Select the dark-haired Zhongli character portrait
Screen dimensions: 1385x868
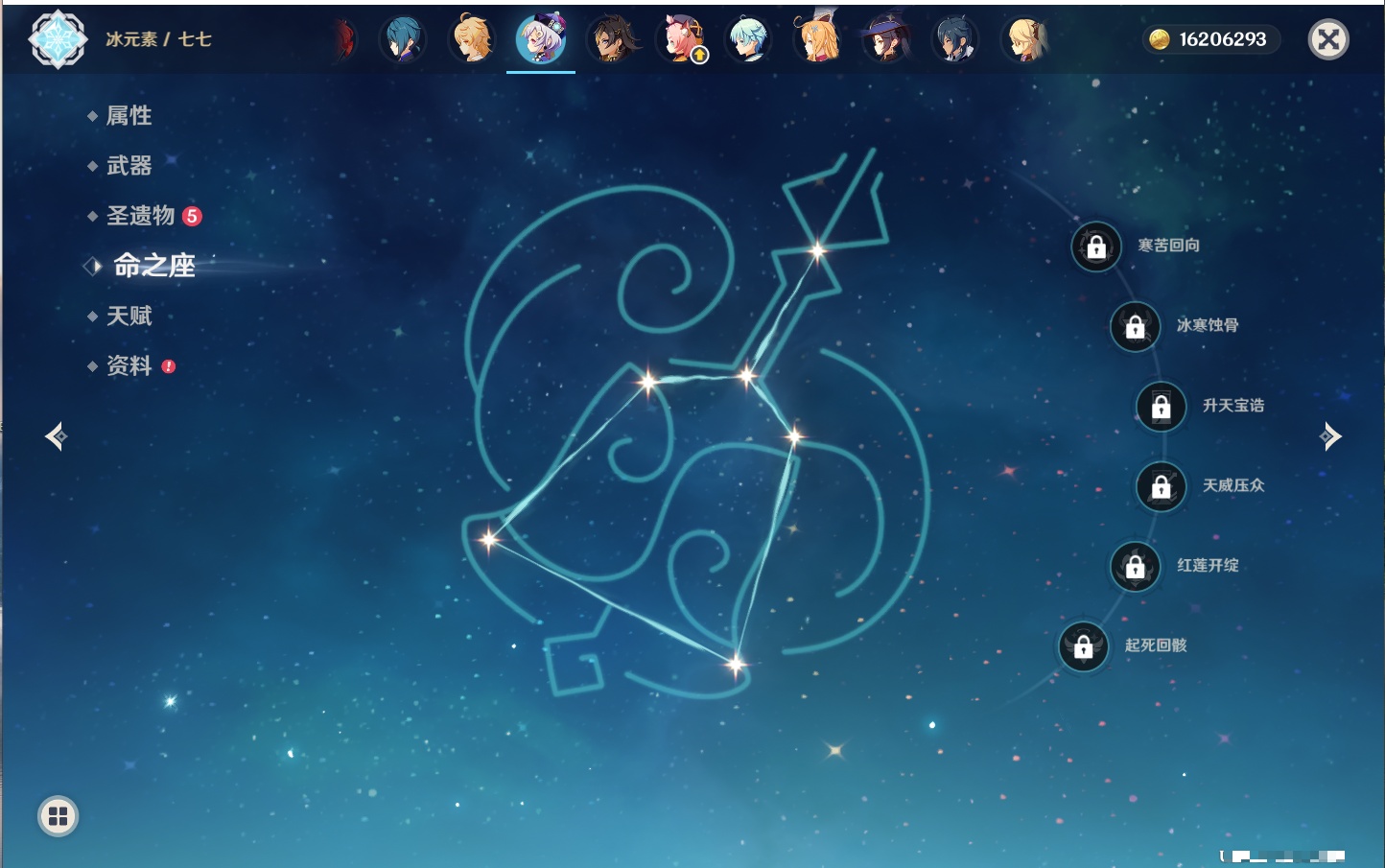click(x=612, y=40)
